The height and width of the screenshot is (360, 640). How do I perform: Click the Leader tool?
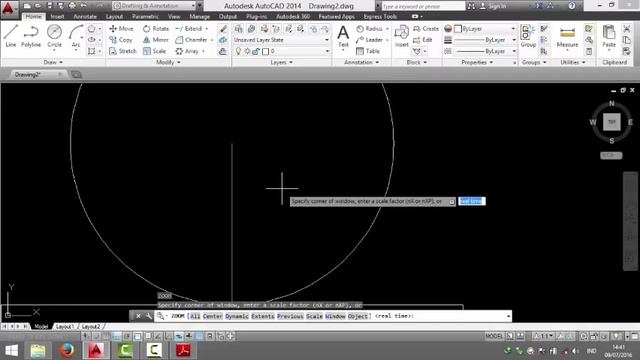click(x=369, y=40)
